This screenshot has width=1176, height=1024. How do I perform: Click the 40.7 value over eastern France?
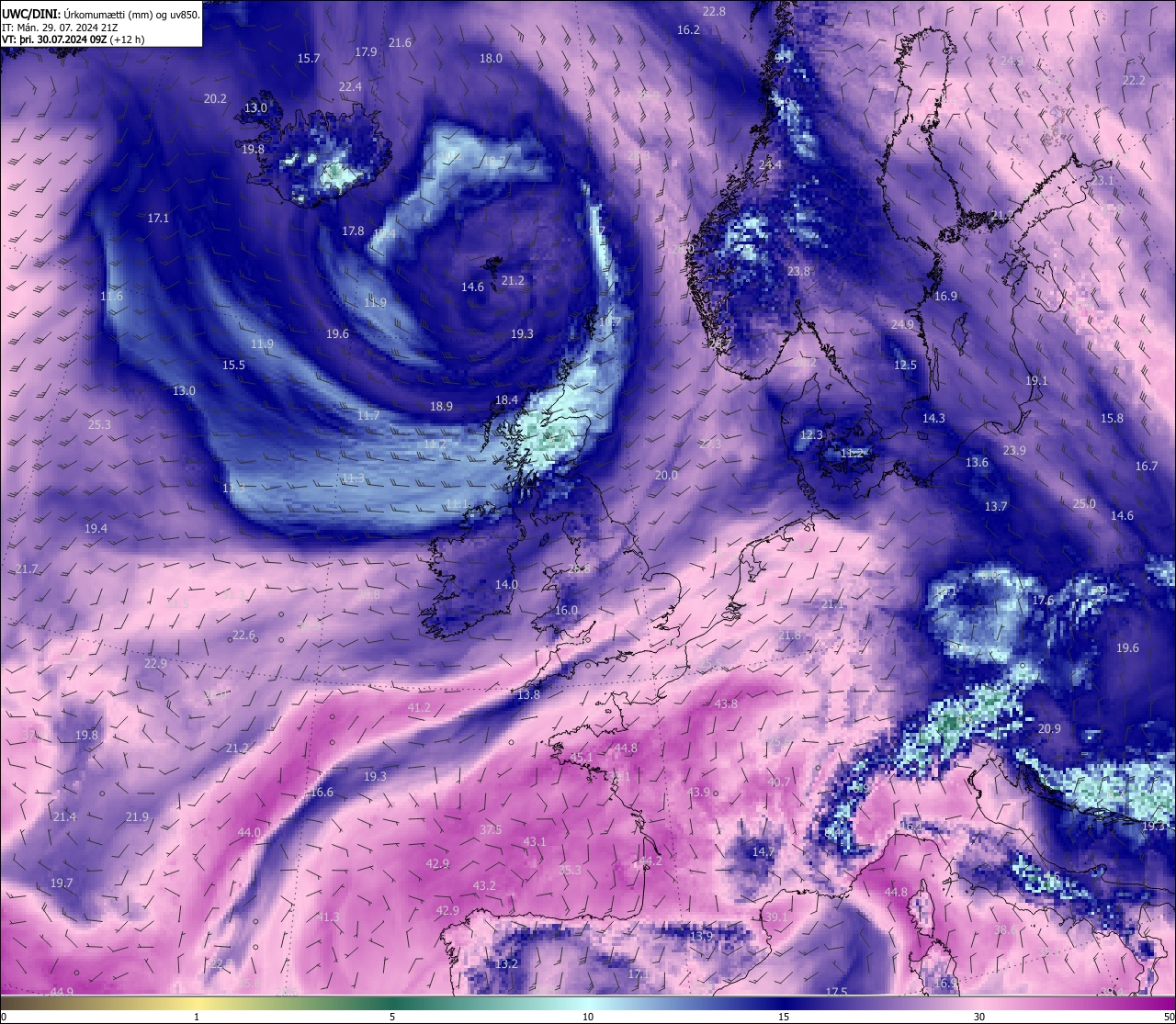pyautogui.click(x=778, y=782)
